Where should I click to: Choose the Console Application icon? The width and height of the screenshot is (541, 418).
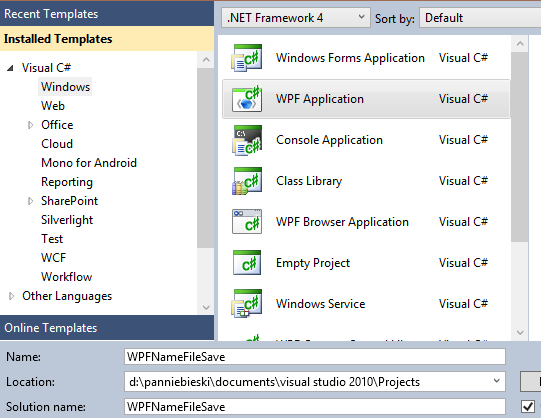pyautogui.click(x=247, y=140)
